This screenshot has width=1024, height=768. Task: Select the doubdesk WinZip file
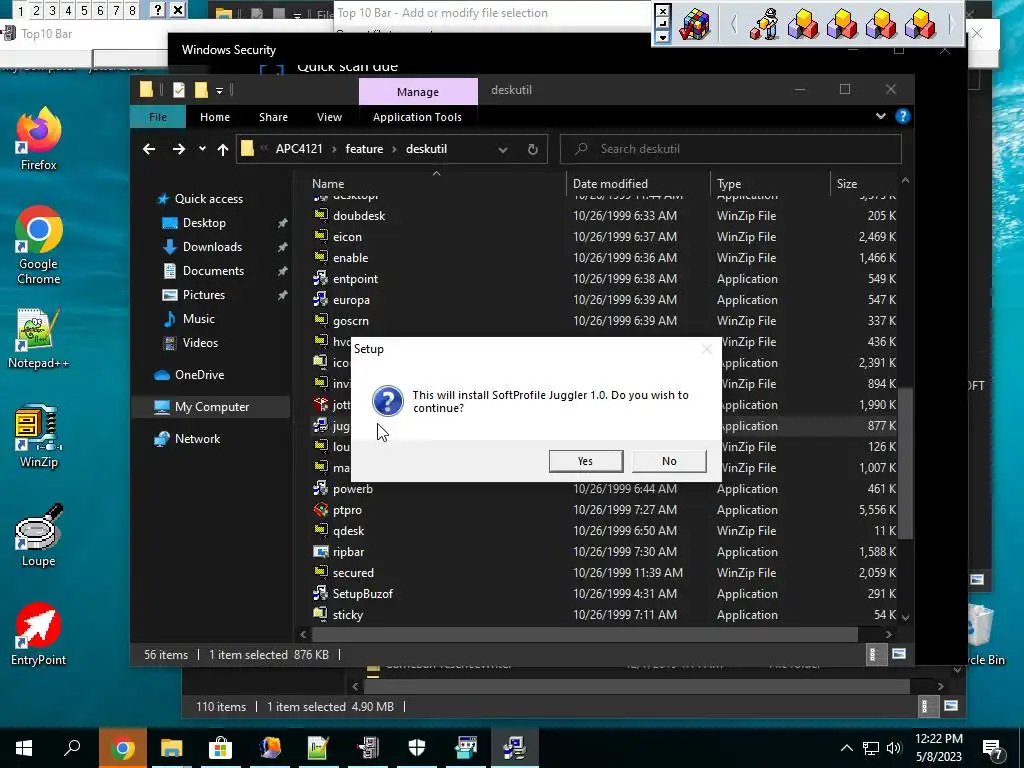[359, 216]
